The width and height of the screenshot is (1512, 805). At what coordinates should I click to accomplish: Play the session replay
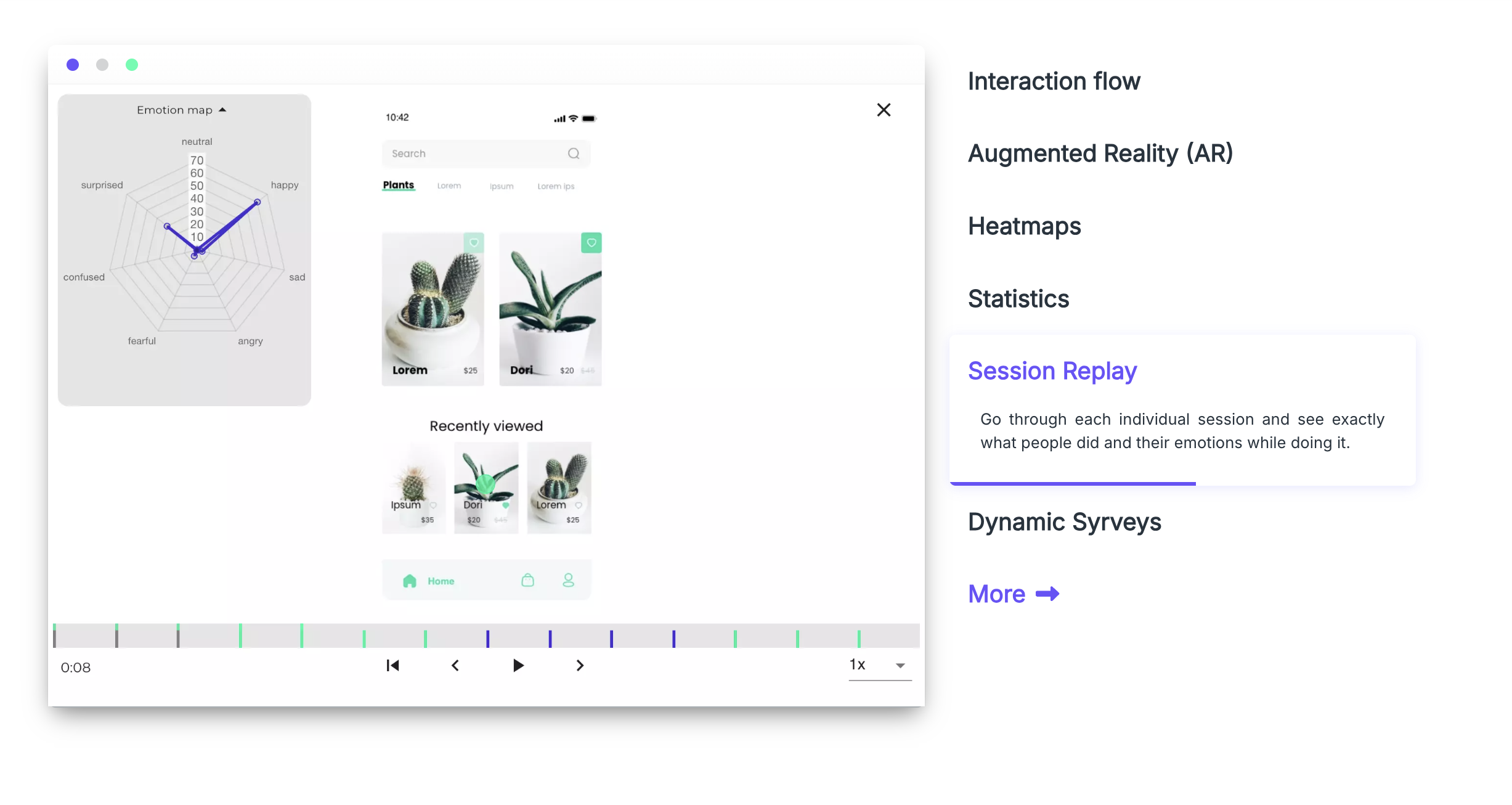coord(518,666)
